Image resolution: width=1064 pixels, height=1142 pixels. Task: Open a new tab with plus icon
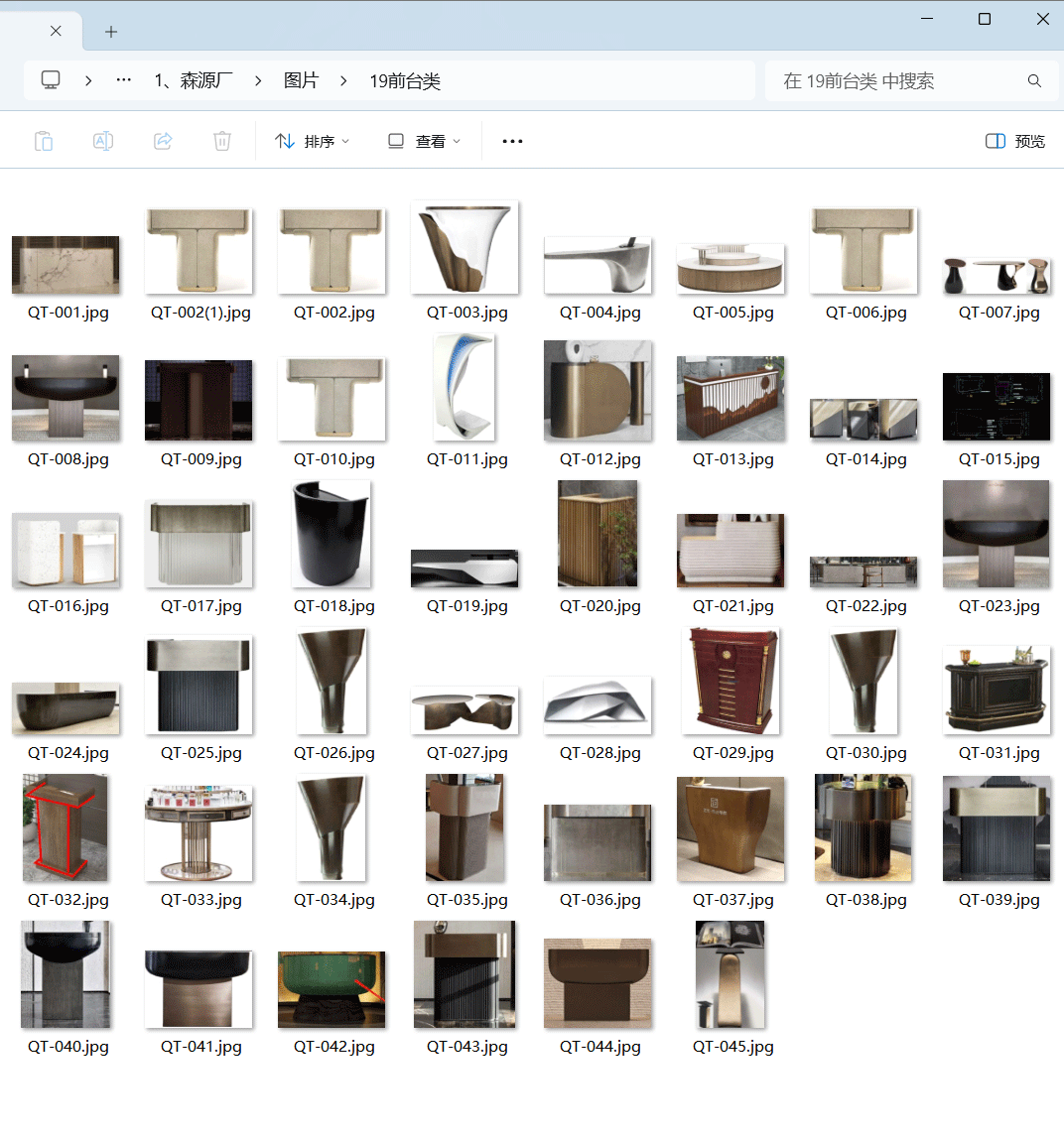click(111, 32)
